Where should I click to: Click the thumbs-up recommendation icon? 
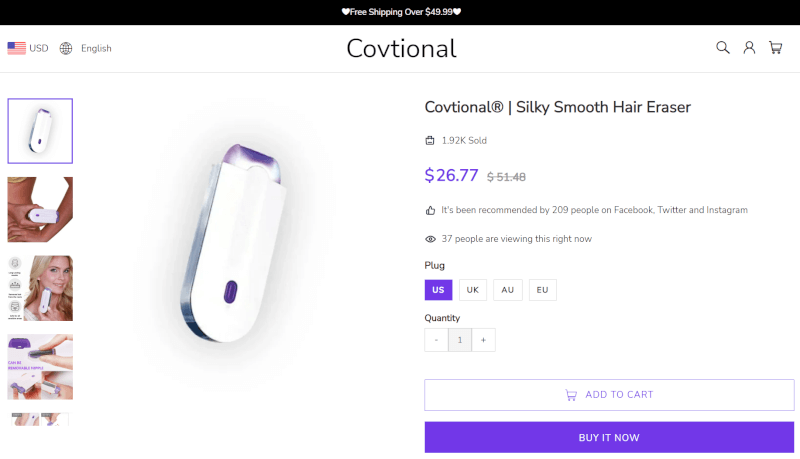[x=430, y=211]
